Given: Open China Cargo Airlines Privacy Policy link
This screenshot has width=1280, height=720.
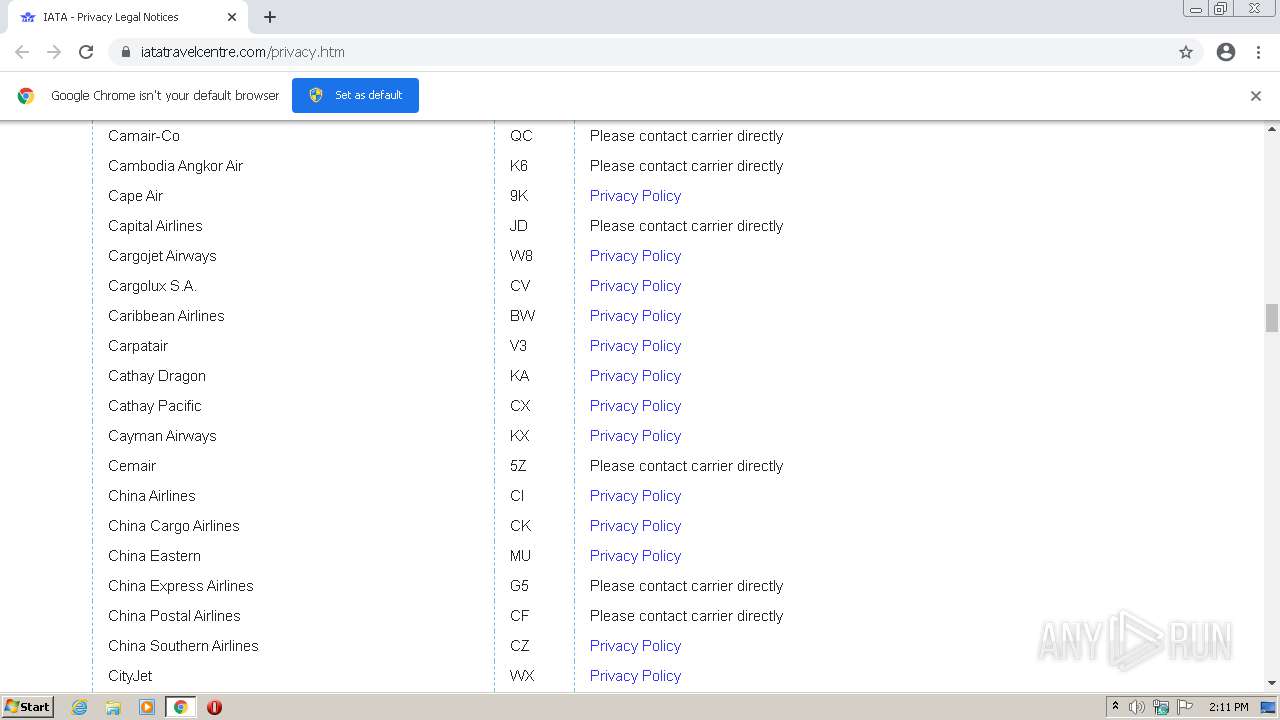Looking at the screenshot, I should tap(635, 526).
